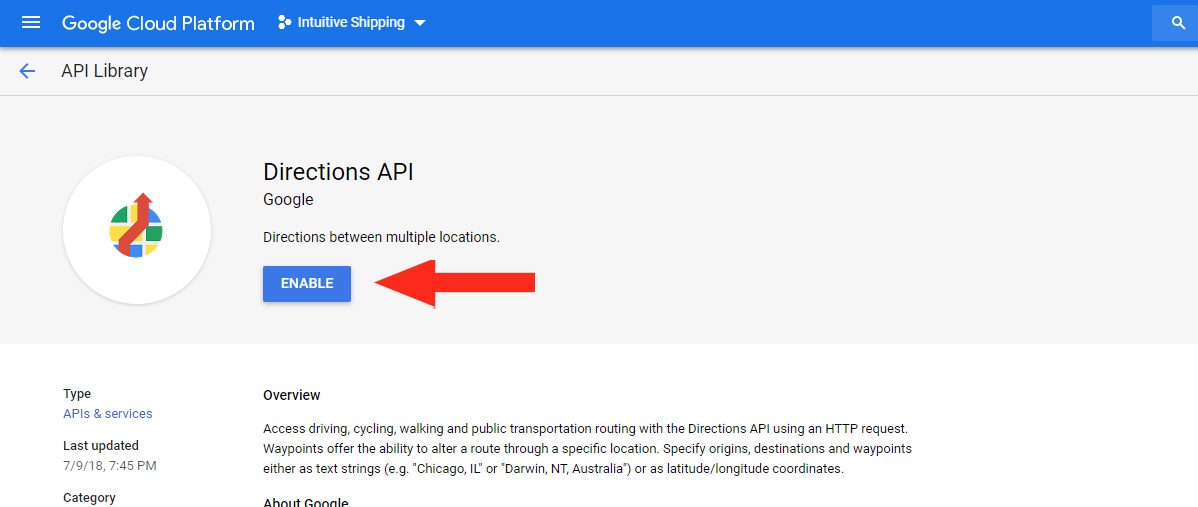Click the red arrow annotation
The height and width of the screenshot is (507, 1198).
click(x=455, y=283)
